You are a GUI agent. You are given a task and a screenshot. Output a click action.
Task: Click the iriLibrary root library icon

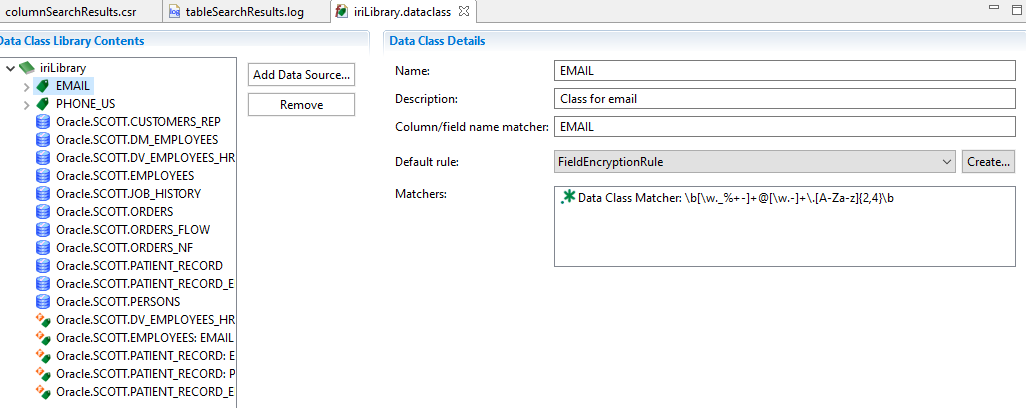click(x=27, y=68)
